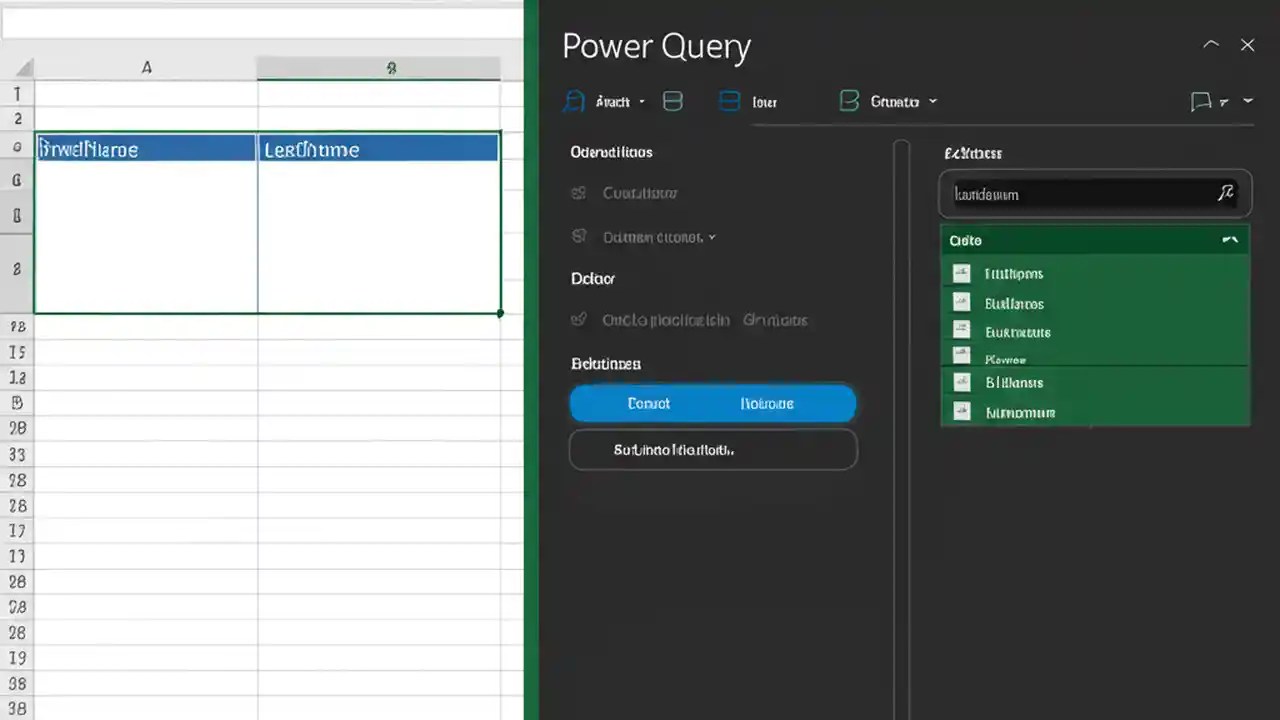This screenshot has width=1280, height=720.
Task: Select the first dimmed option in the left panel
Action: [x=639, y=193]
